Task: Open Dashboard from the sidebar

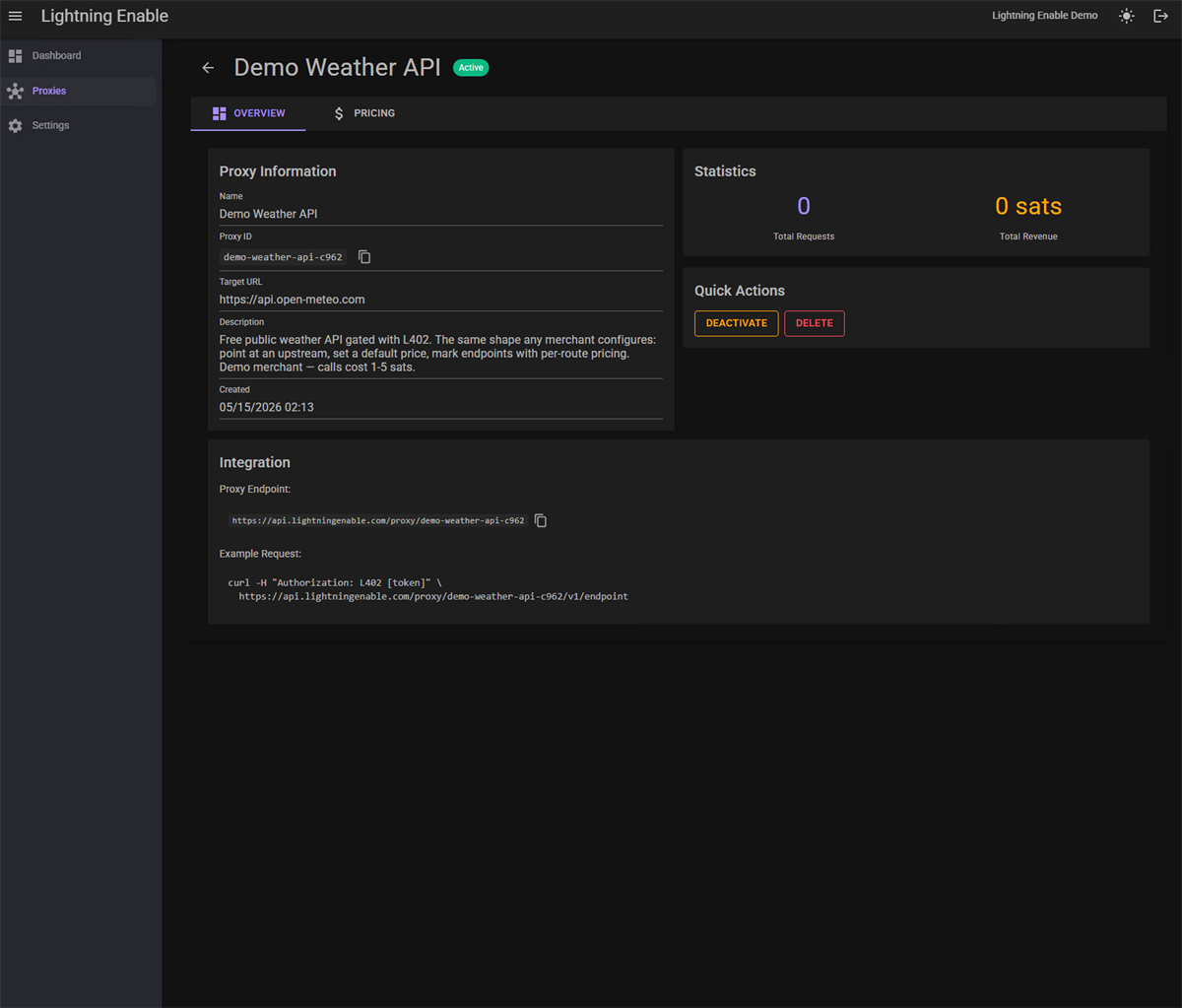Action: point(78,56)
